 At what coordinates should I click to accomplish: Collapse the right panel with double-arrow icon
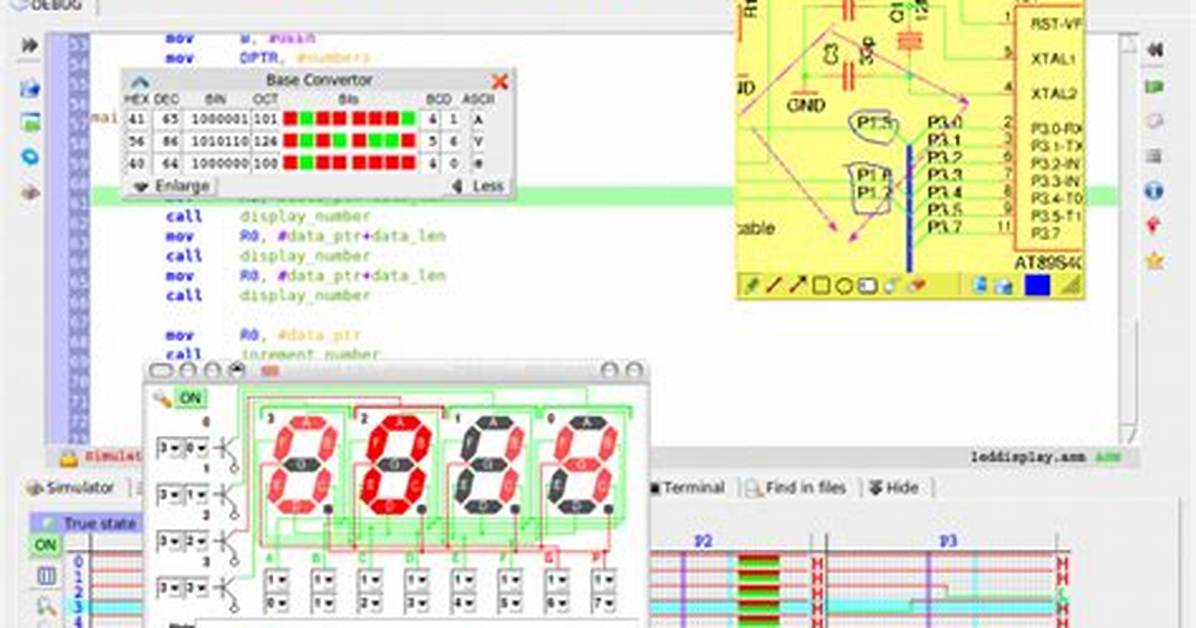[x=1155, y=50]
